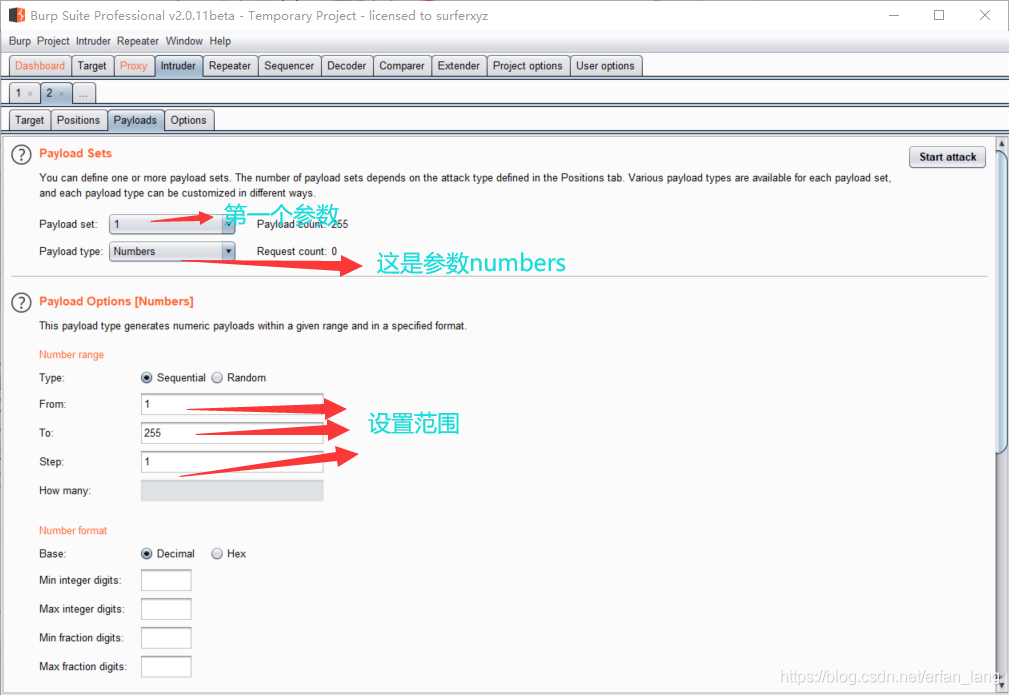Click the 'Number format' heading
The height and width of the screenshot is (695, 1009).
[73, 531]
